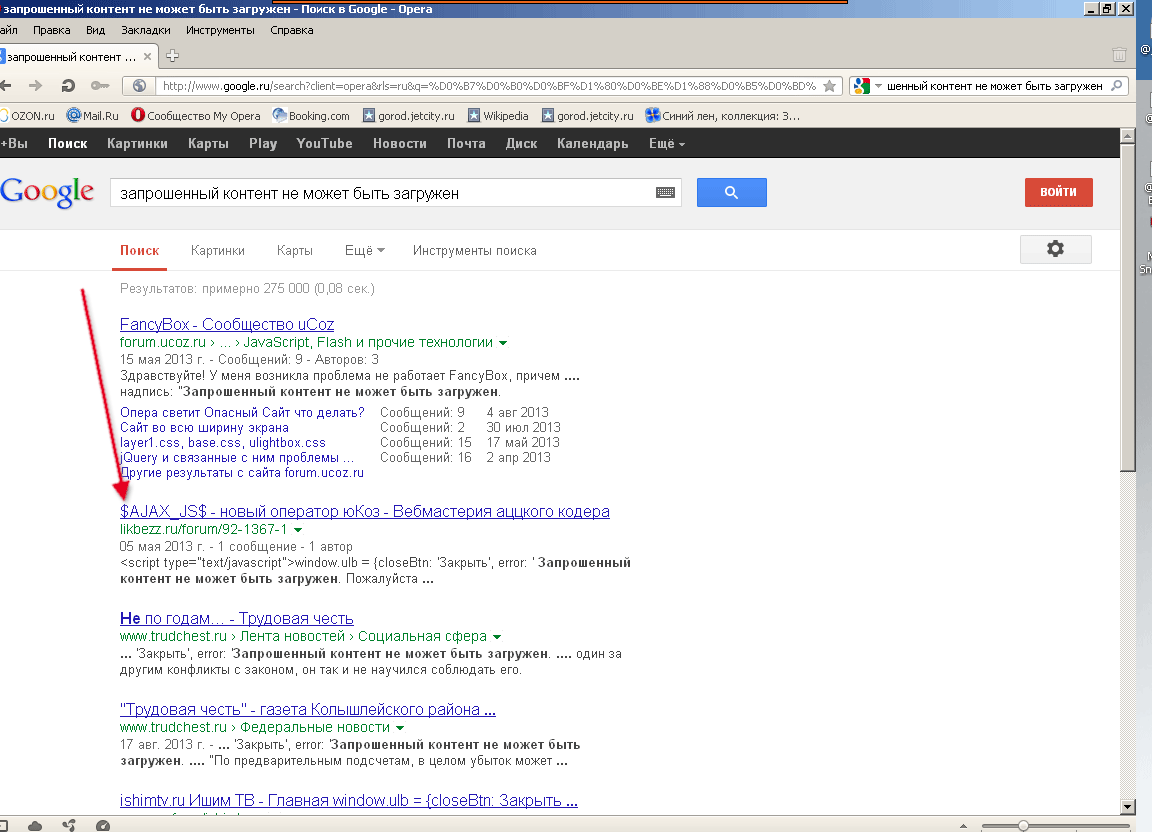The width and height of the screenshot is (1152, 832).
Task: Click the zoom menu arrow beside the zoom slider
Action: click(963, 825)
